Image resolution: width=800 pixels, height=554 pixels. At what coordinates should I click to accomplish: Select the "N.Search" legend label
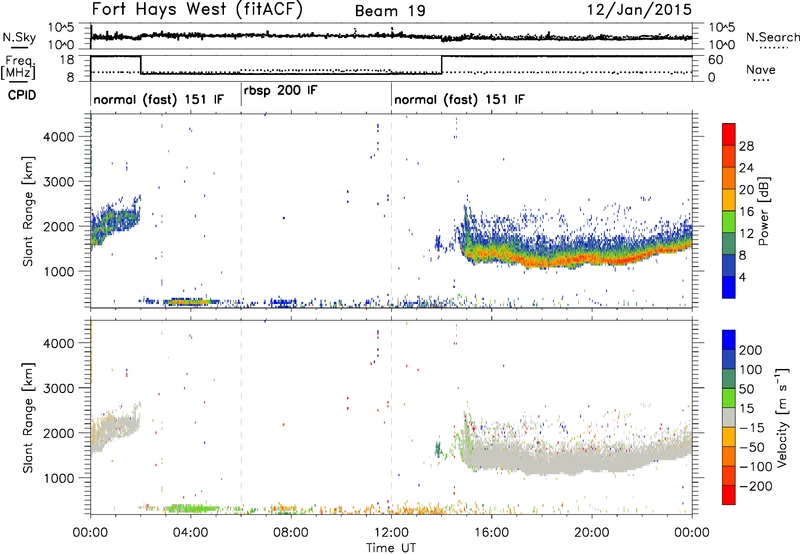[x=772, y=37]
